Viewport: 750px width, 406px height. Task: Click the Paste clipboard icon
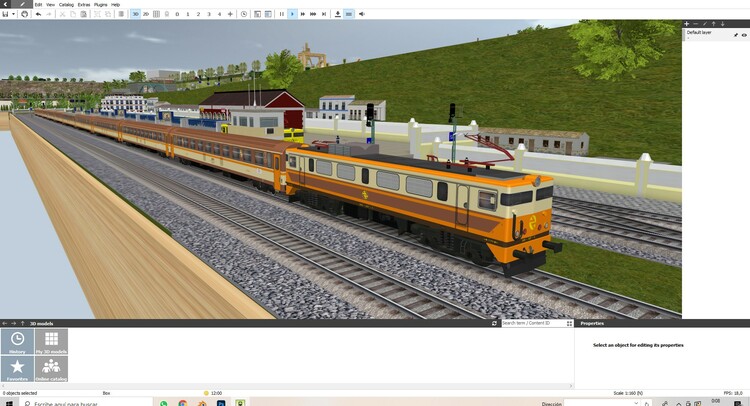click(x=83, y=14)
